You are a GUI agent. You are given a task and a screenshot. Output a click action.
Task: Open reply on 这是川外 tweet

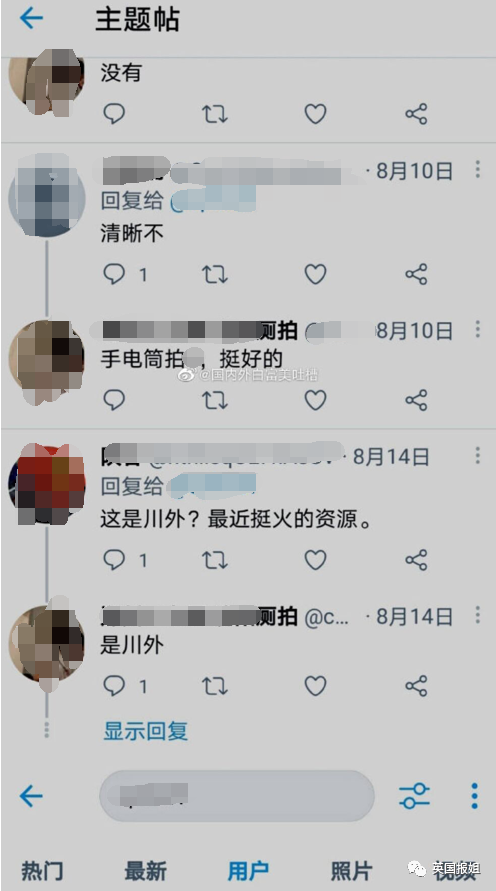[x=114, y=560]
